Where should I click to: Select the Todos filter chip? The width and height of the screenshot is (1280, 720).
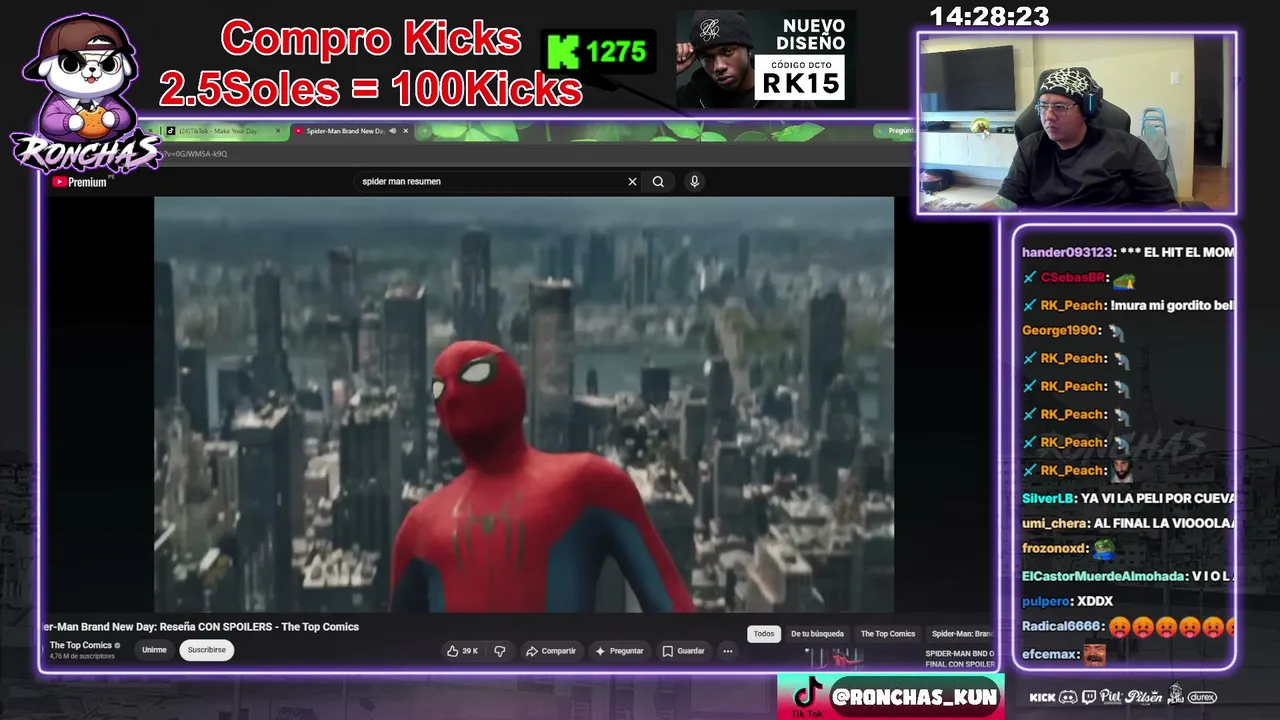[764, 634]
